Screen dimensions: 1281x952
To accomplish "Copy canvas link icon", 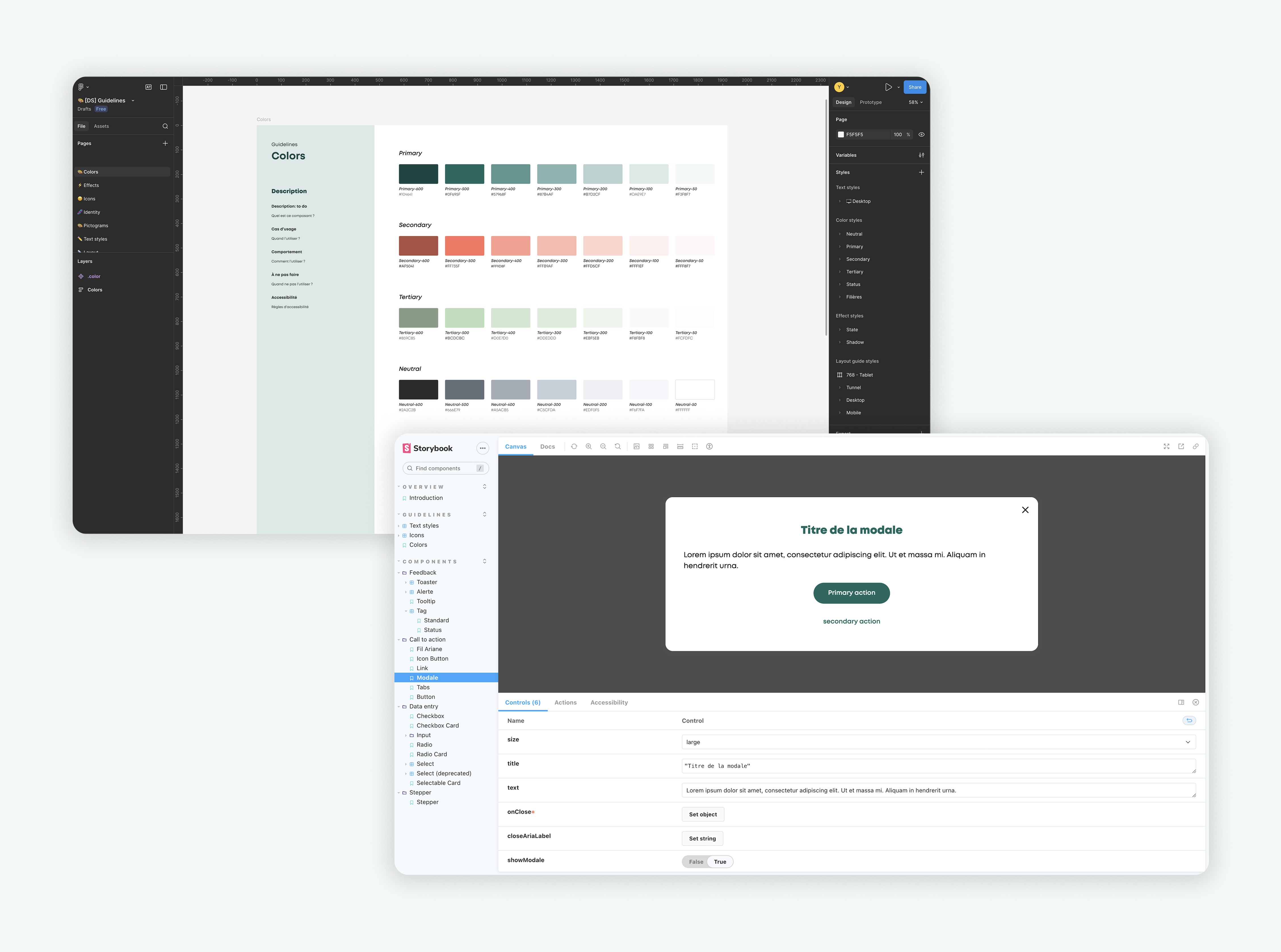I will pyautogui.click(x=1196, y=446).
